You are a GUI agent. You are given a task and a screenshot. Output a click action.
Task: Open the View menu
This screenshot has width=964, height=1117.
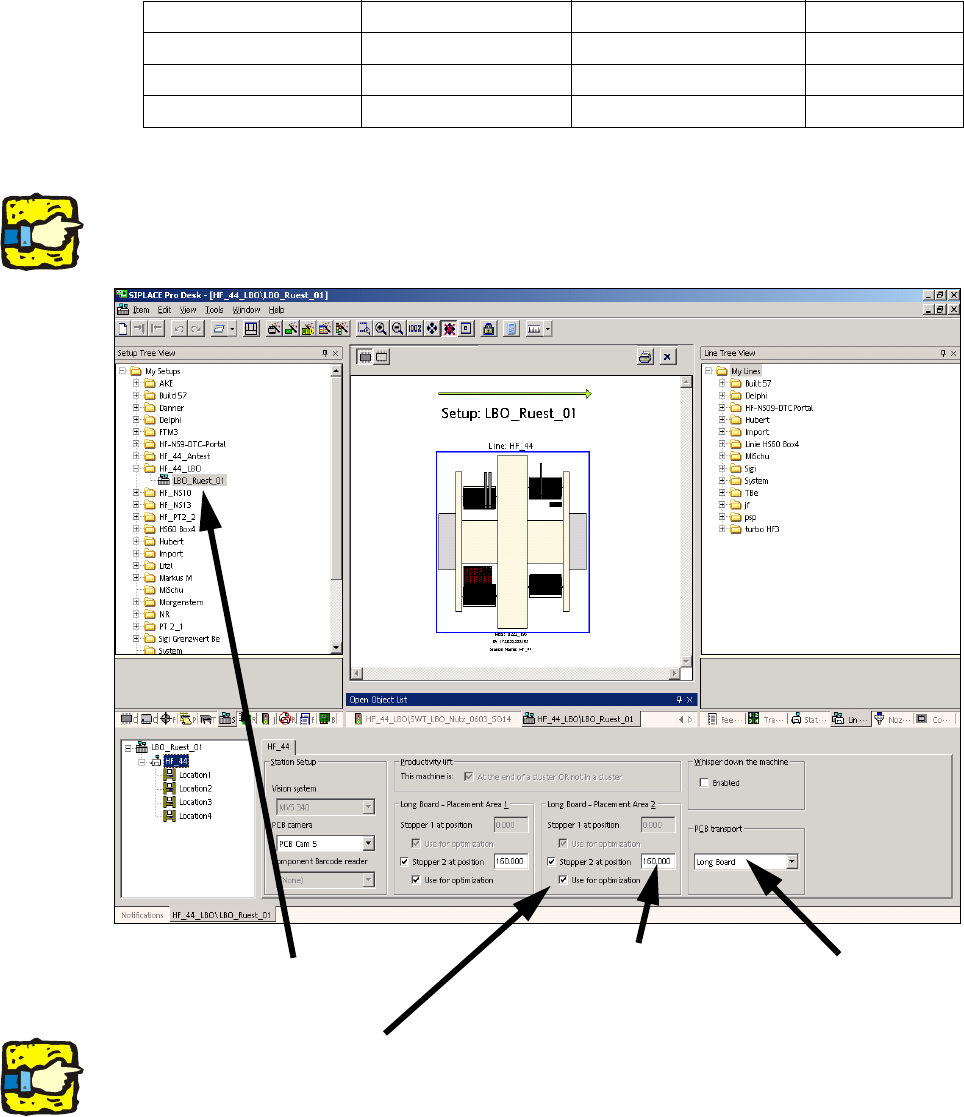click(x=188, y=310)
